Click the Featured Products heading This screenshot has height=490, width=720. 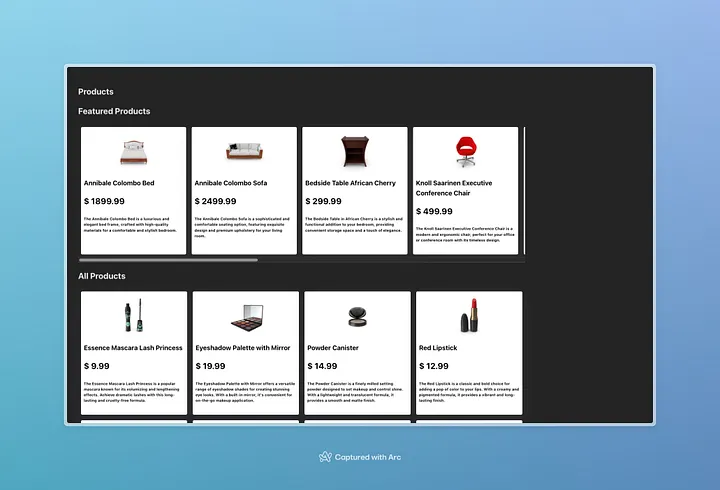coord(114,111)
